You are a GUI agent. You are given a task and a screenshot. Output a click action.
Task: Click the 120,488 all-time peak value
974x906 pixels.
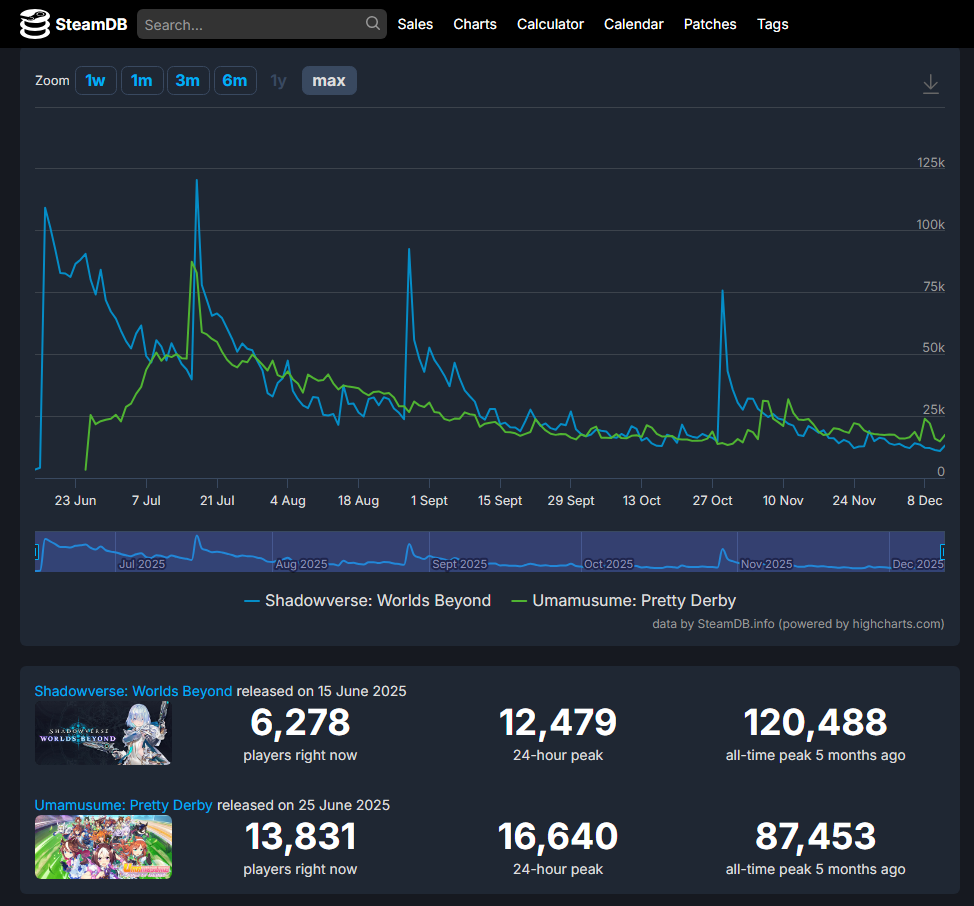click(816, 722)
